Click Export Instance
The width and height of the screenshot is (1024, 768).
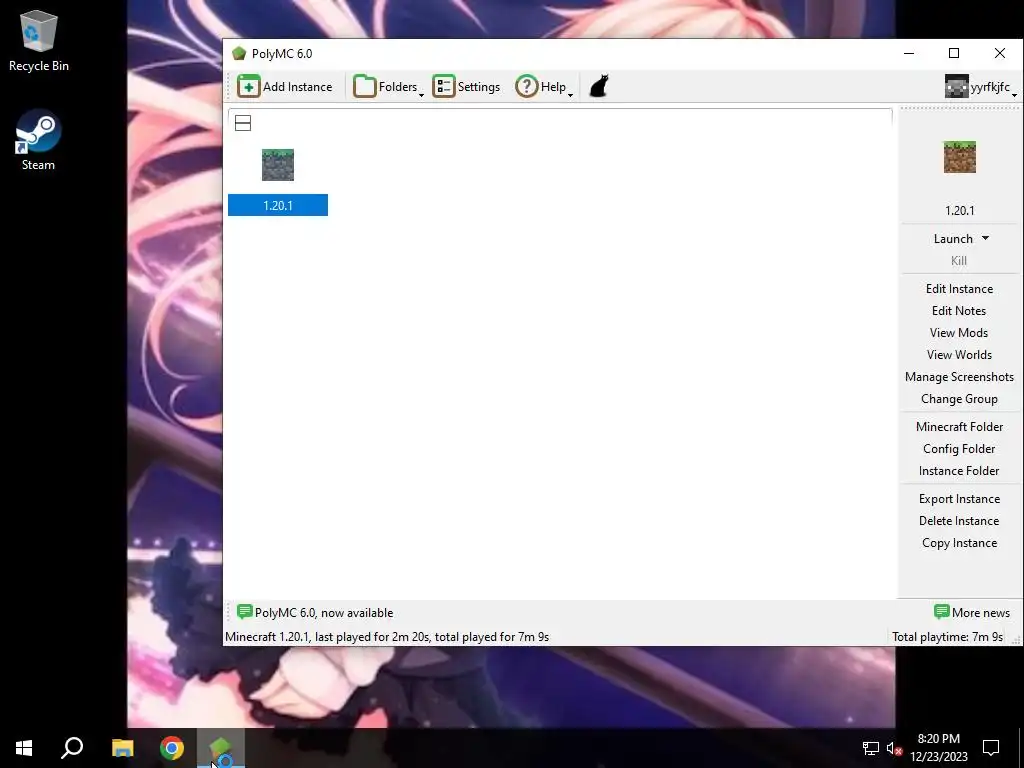[x=959, y=499]
